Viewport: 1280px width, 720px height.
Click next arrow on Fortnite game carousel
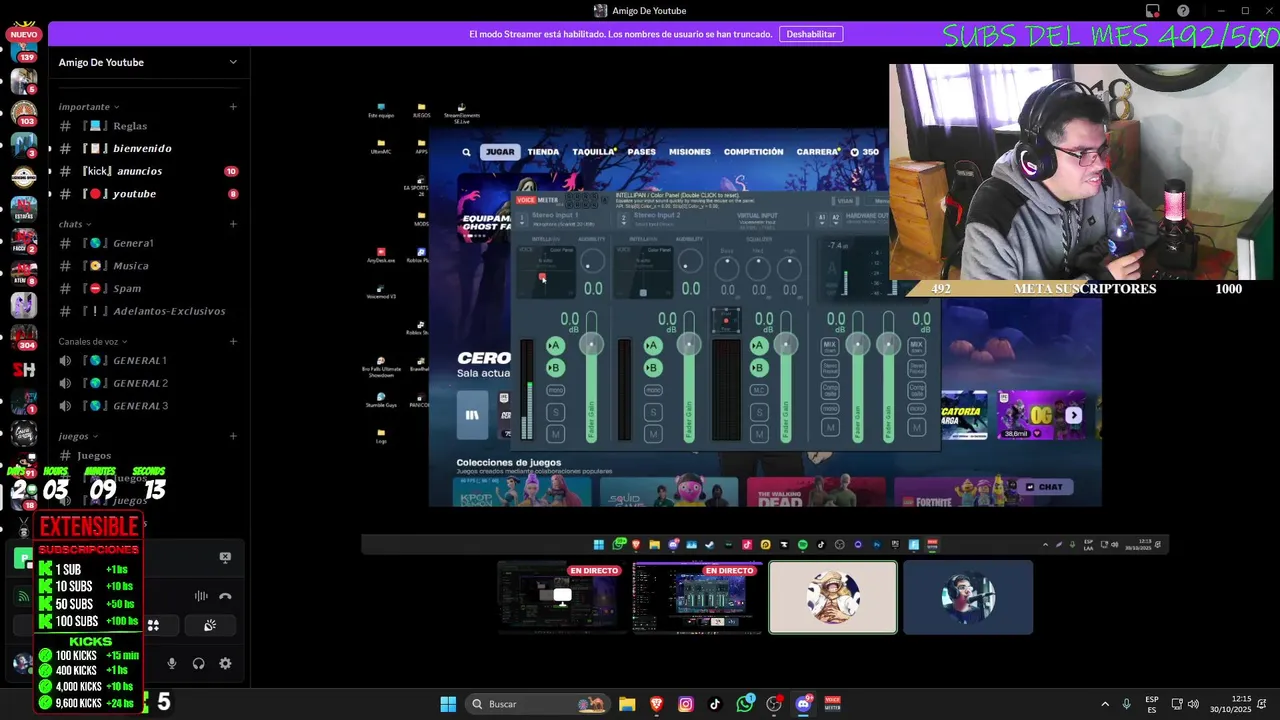1073,415
